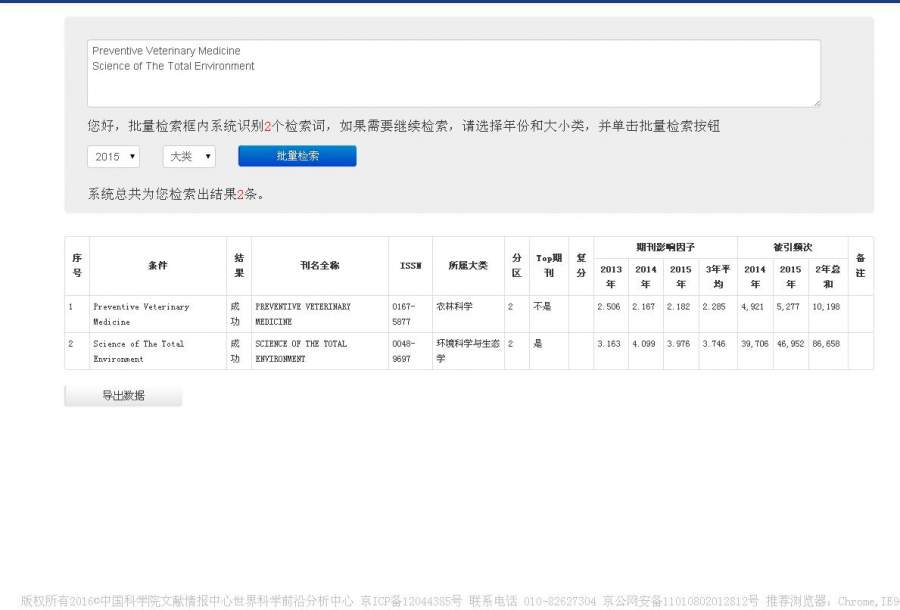The width and height of the screenshot is (900, 610).
Task: Click 2-year citation total 10,198
Action: click(826, 307)
